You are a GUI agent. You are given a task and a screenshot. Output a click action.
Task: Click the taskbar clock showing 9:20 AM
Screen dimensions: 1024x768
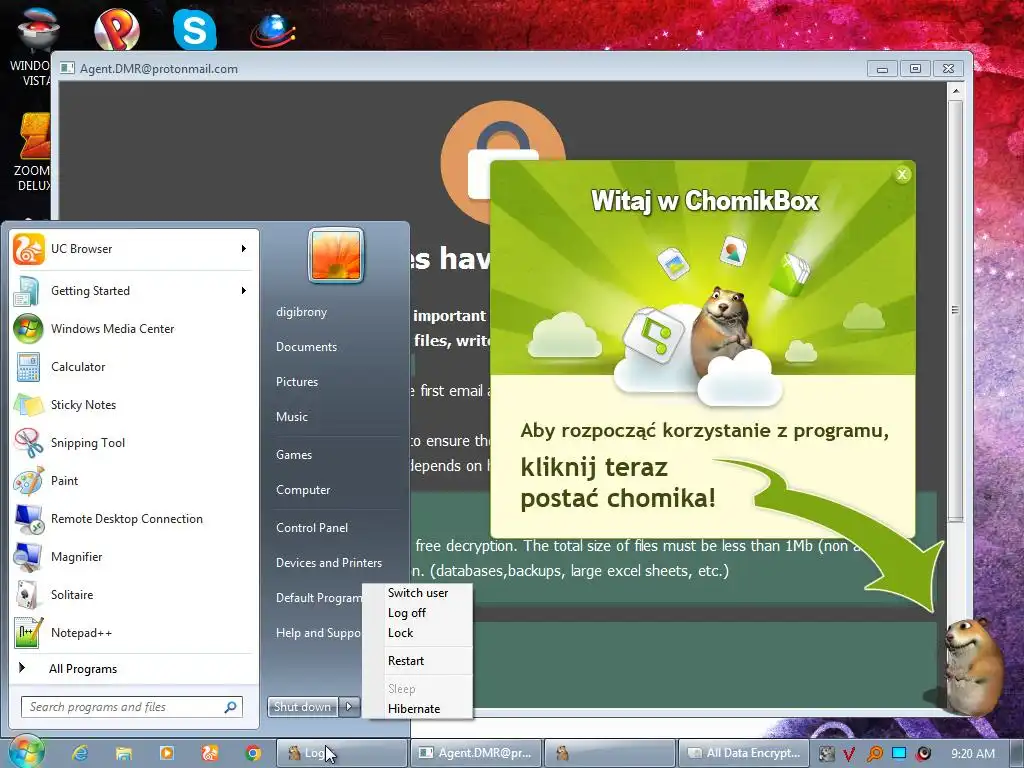pyautogui.click(x=973, y=754)
